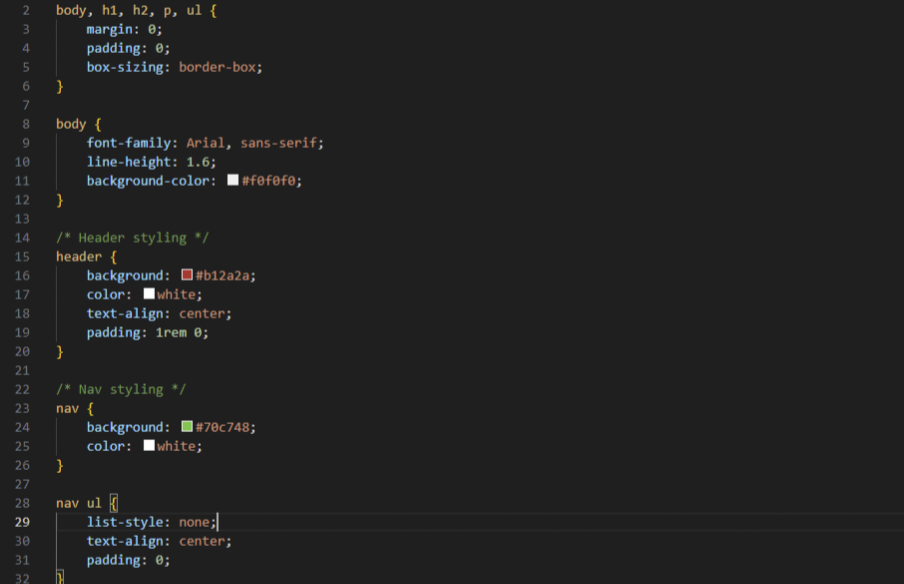Viewport: 904px width, 584px height.
Task: Click line number 15 in the gutter
Action: (22, 257)
